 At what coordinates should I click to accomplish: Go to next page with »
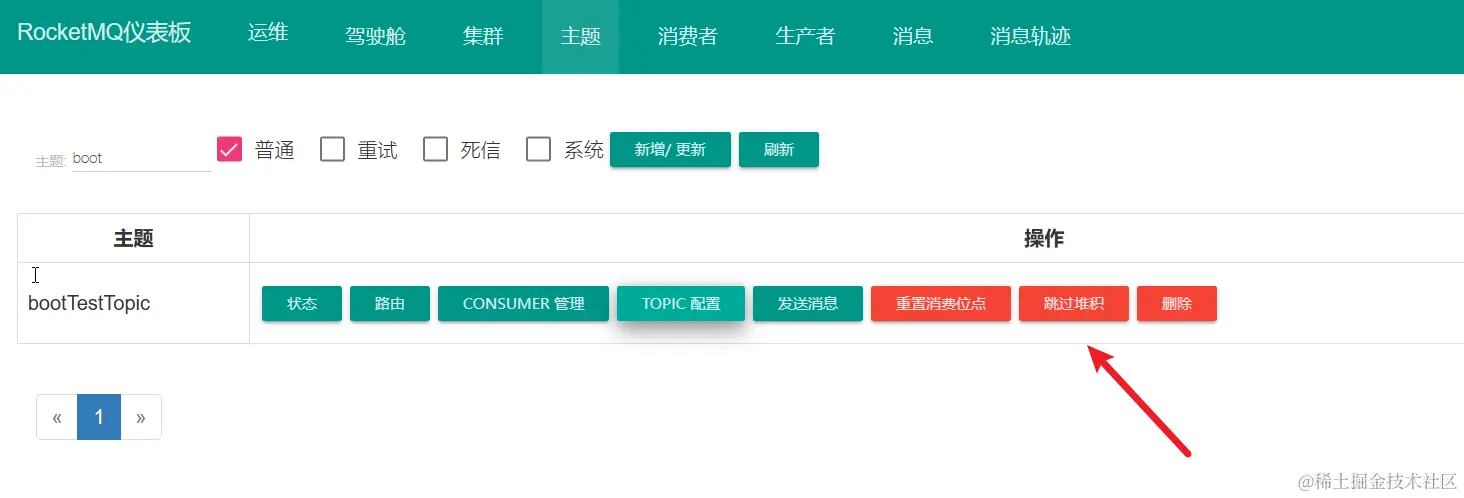click(141, 417)
